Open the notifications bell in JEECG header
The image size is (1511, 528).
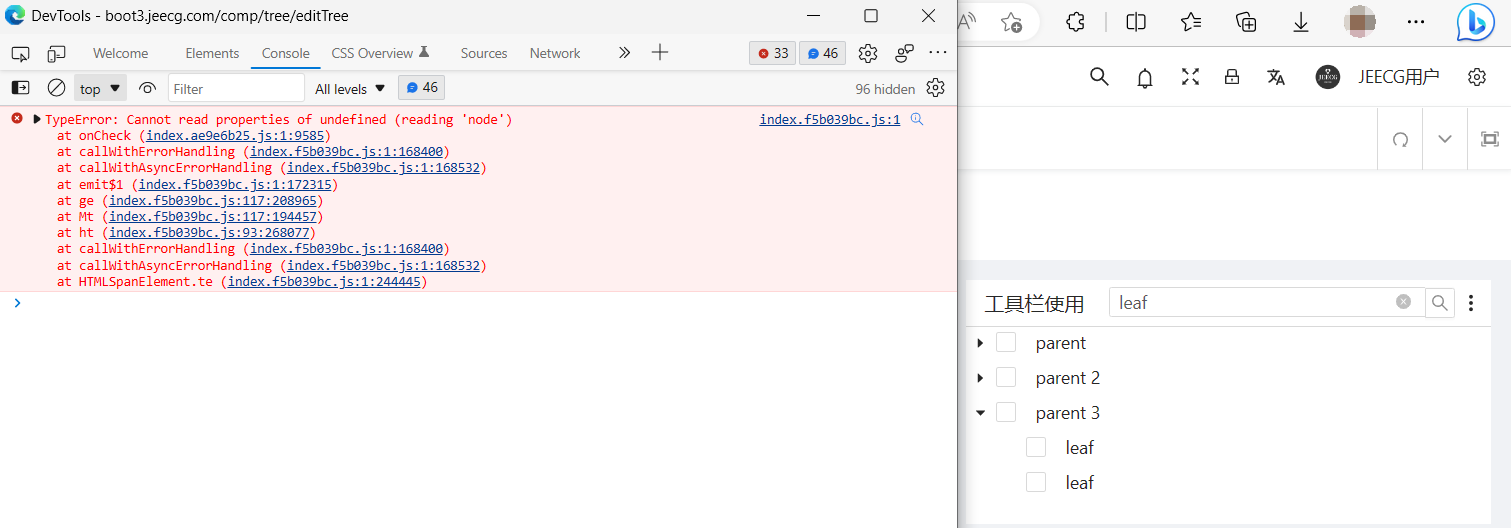[x=1145, y=77]
